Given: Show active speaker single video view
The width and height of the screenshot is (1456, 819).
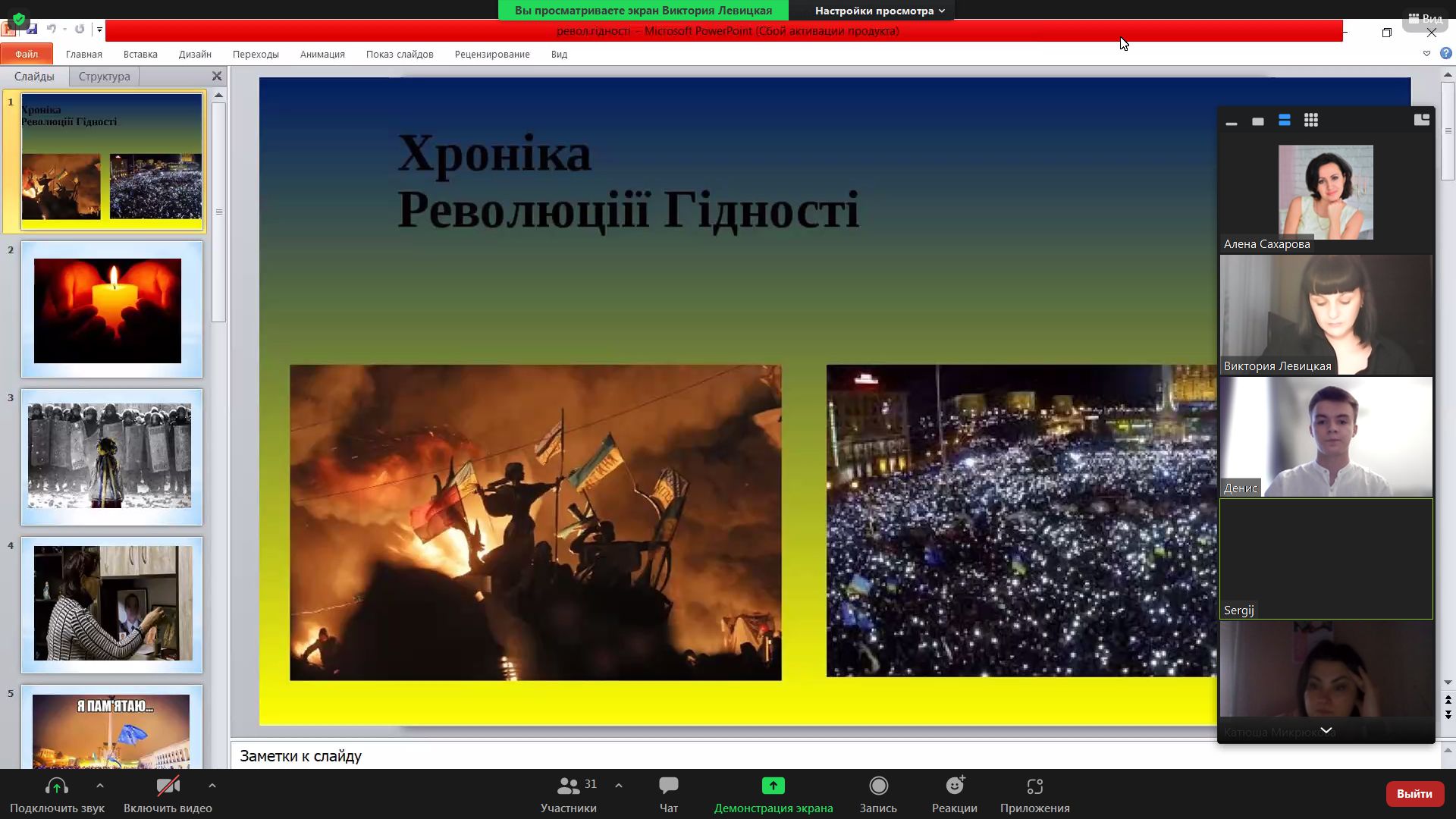Looking at the screenshot, I should [1258, 121].
